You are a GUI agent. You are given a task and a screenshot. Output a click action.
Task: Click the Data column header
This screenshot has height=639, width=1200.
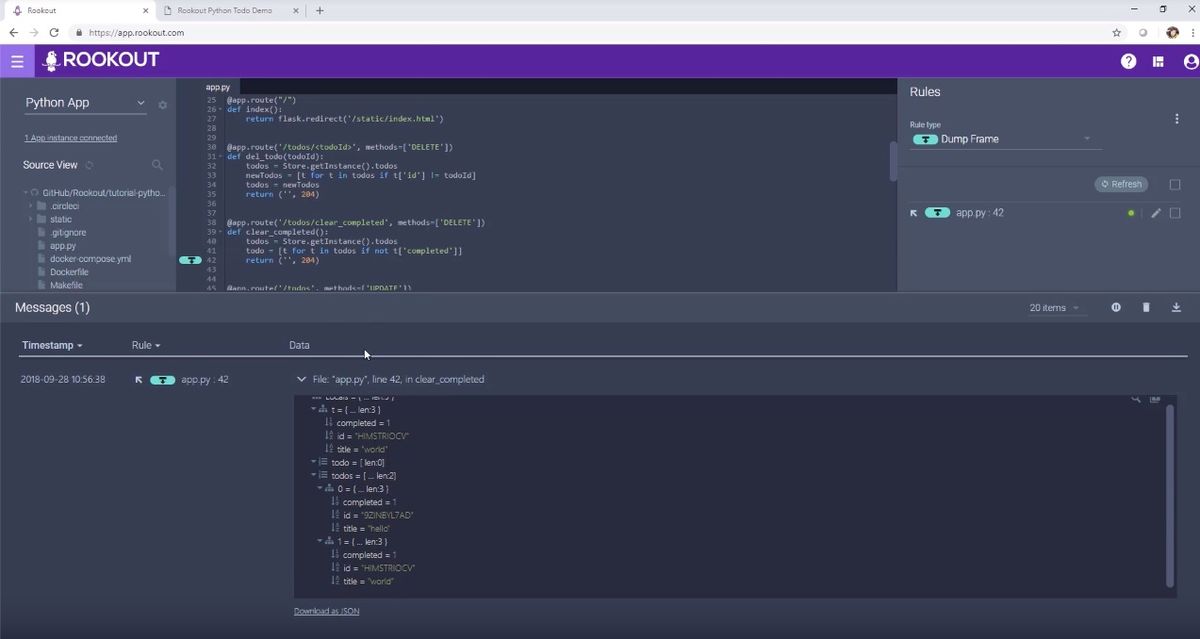pyautogui.click(x=299, y=345)
